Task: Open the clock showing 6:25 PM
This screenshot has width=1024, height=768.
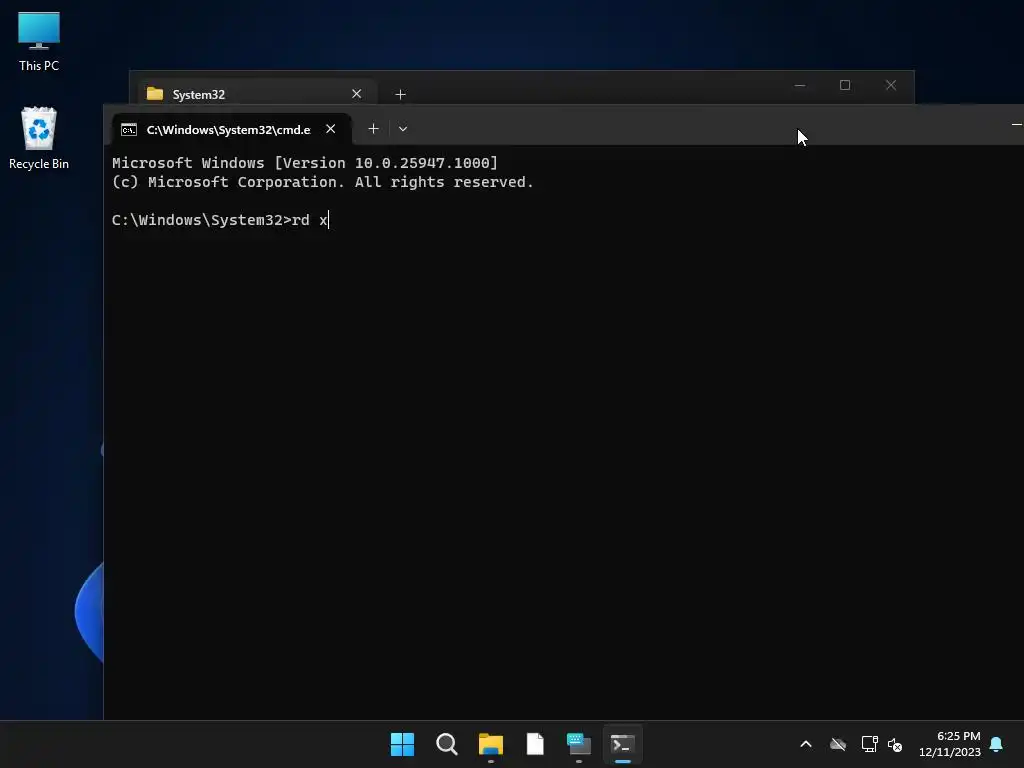Action: (x=950, y=744)
